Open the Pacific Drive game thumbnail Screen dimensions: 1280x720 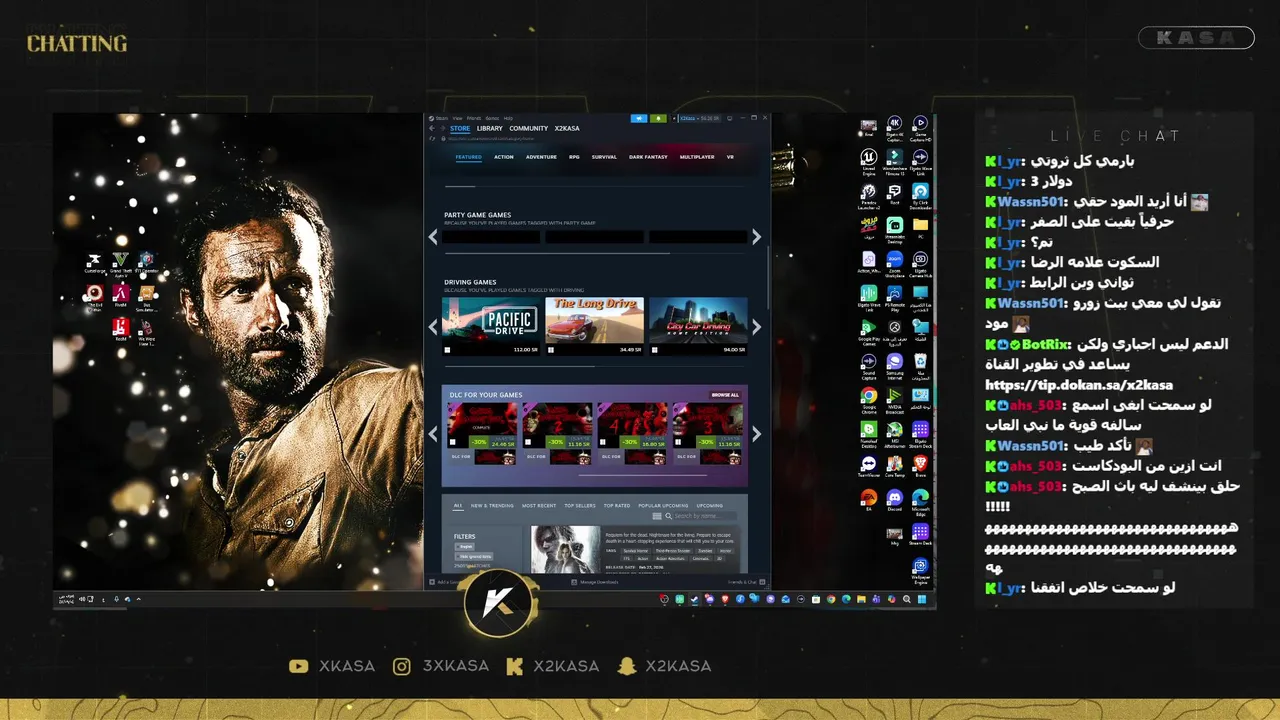click(x=491, y=320)
